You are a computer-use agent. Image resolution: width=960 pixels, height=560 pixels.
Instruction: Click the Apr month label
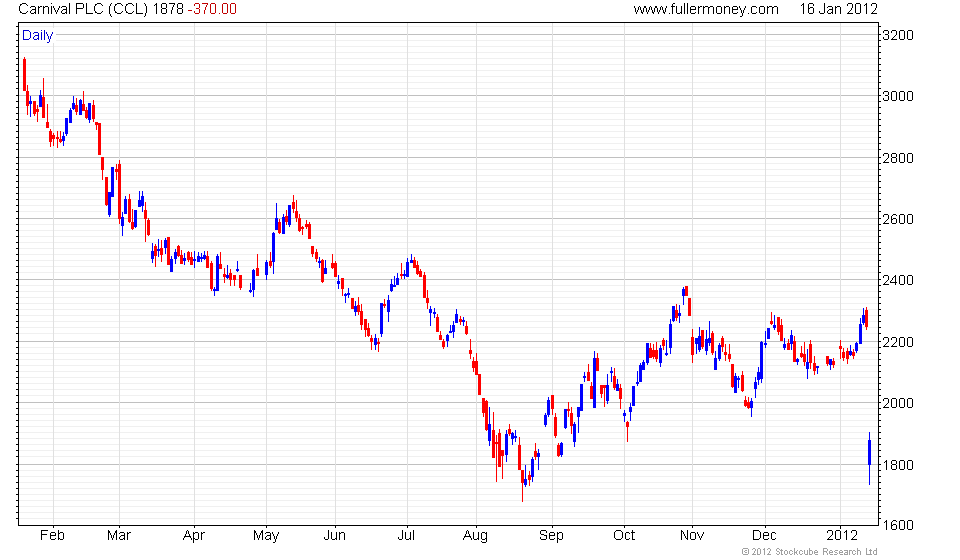pyautogui.click(x=193, y=536)
